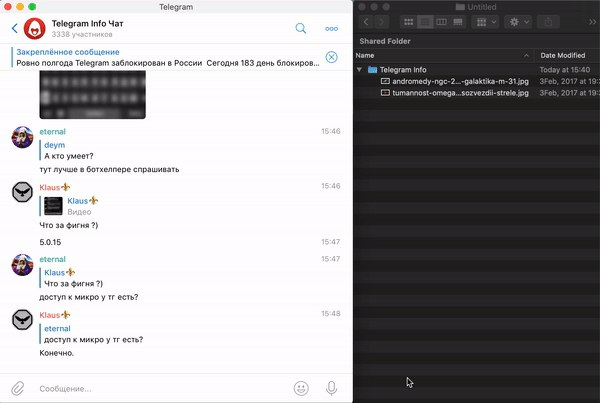Go forward in the Finder window
600x403 pixels.
pyautogui.click(x=381, y=22)
